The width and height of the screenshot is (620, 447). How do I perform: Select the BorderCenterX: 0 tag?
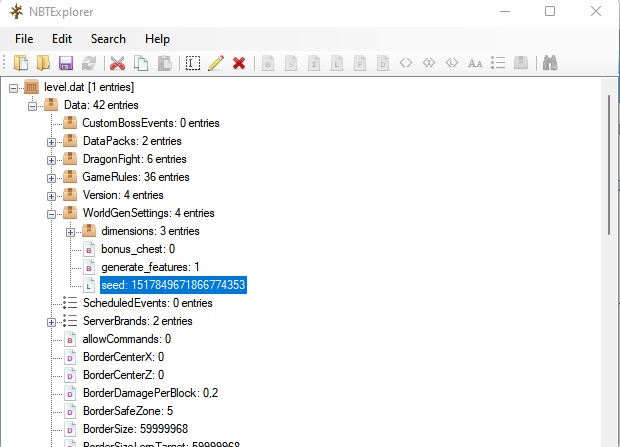(x=123, y=357)
